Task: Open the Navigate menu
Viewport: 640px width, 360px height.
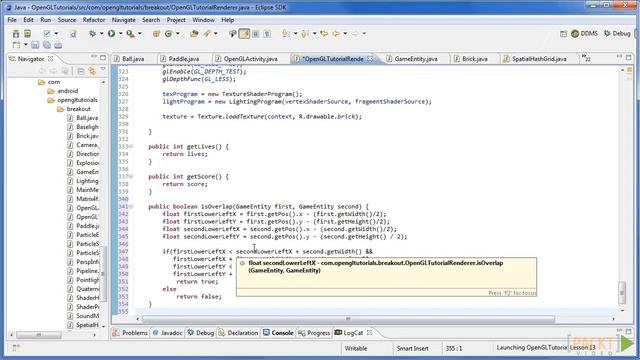Action: pos(124,20)
